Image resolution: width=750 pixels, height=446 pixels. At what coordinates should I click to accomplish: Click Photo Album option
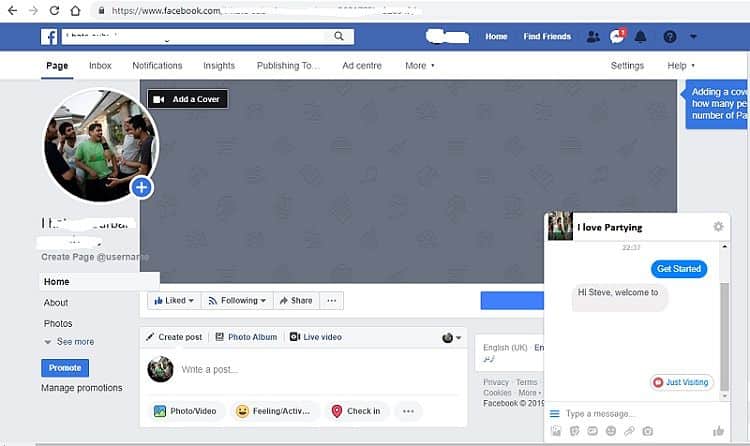246,337
